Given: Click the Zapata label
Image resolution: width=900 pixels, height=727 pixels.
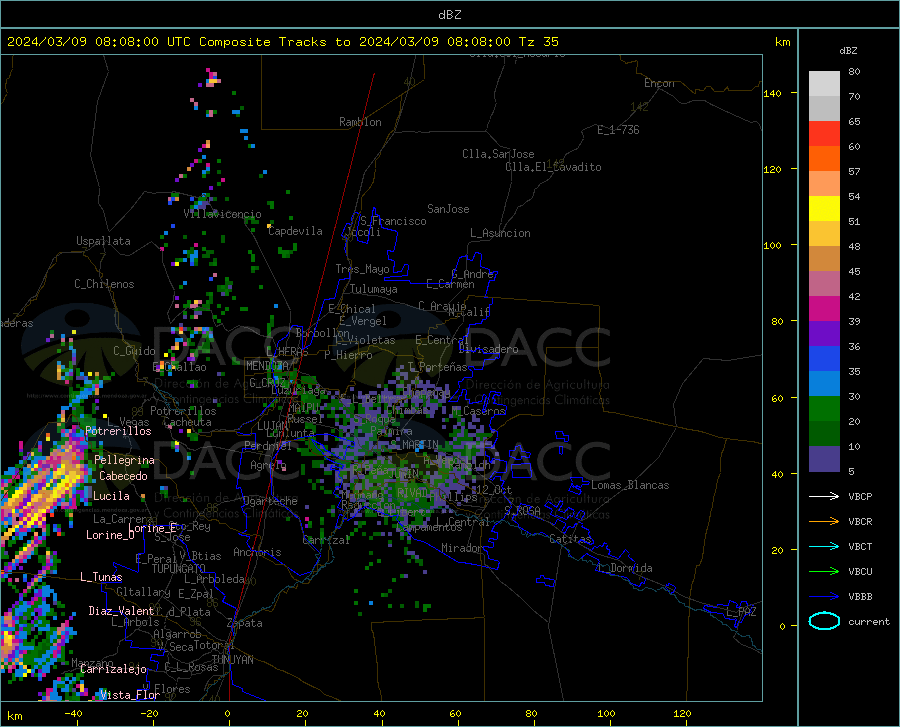Looking at the screenshot, I should (245, 623).
